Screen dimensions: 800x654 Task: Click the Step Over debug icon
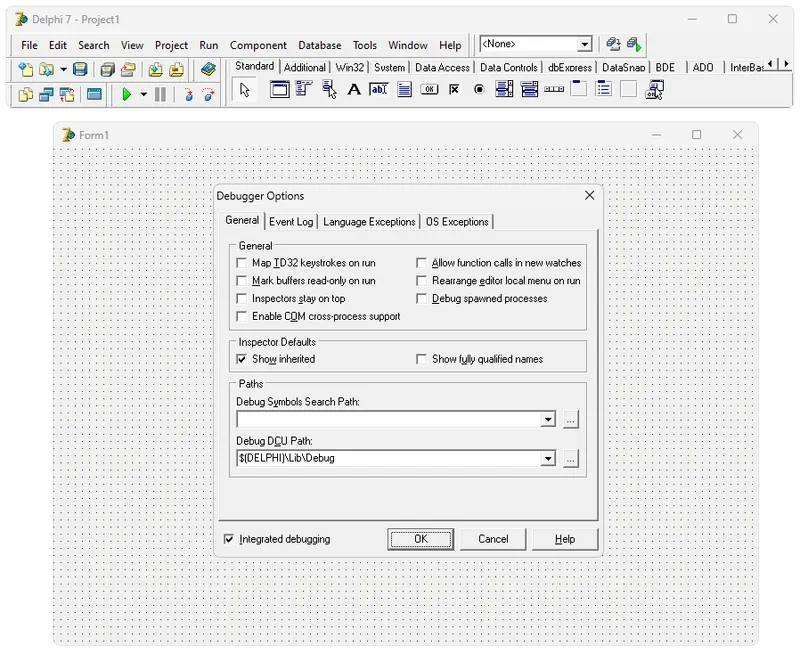click(209, 94)
